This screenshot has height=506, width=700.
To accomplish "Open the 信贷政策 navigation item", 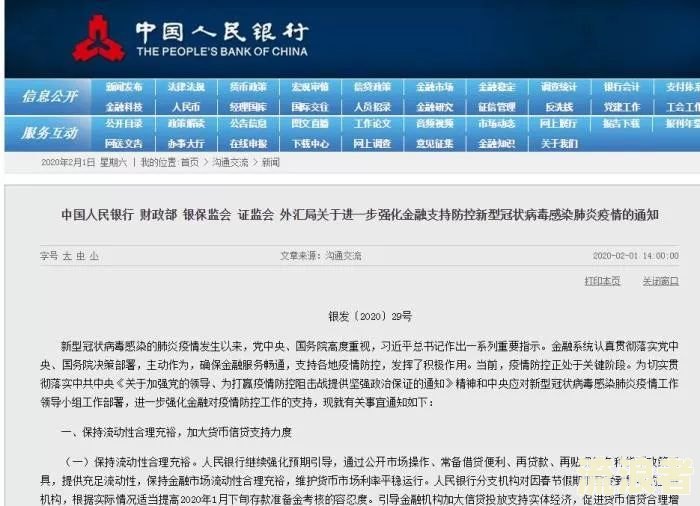I will pyautogui.click(x=372, y=87).
